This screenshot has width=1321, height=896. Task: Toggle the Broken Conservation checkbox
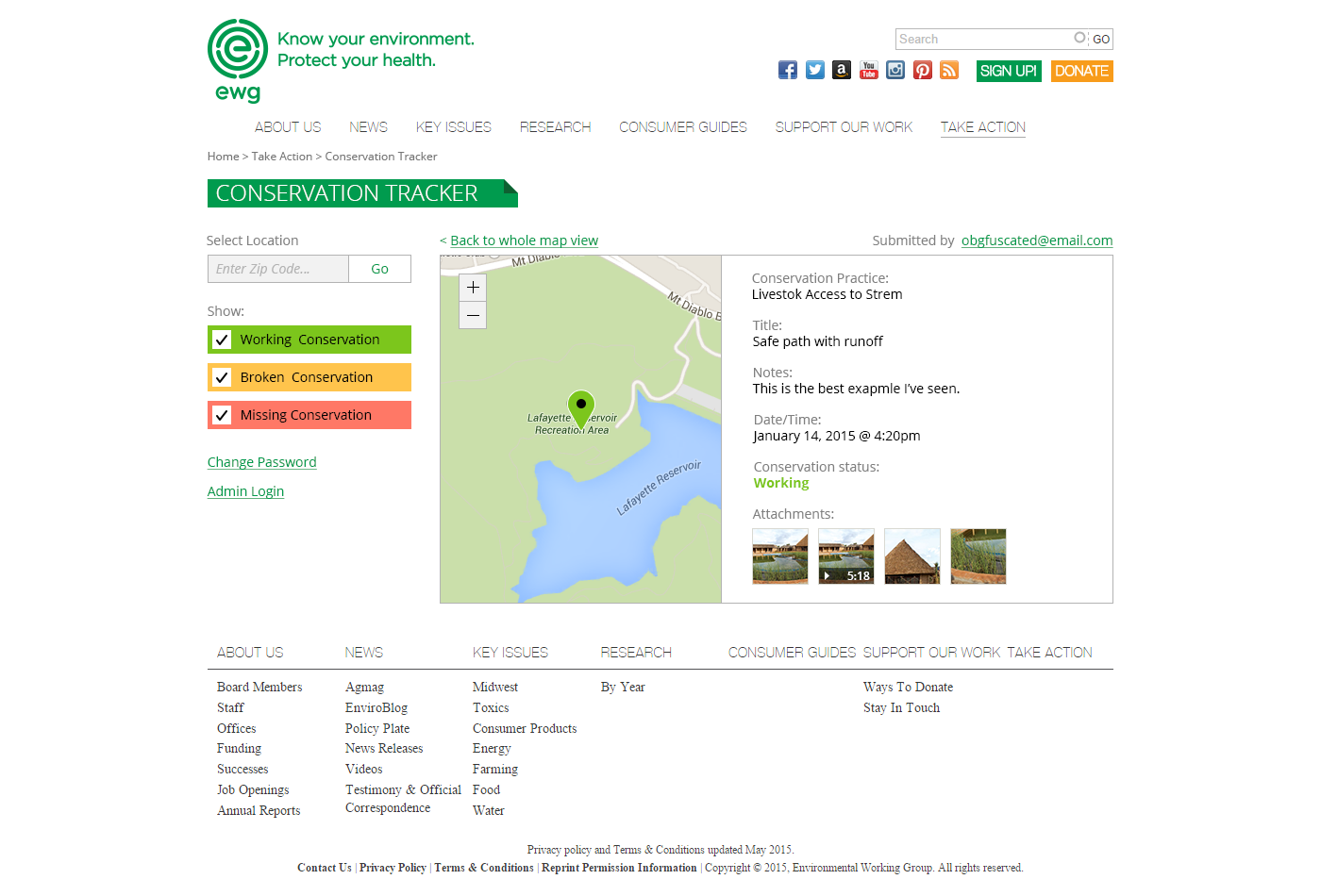click(x=222, y=377)
